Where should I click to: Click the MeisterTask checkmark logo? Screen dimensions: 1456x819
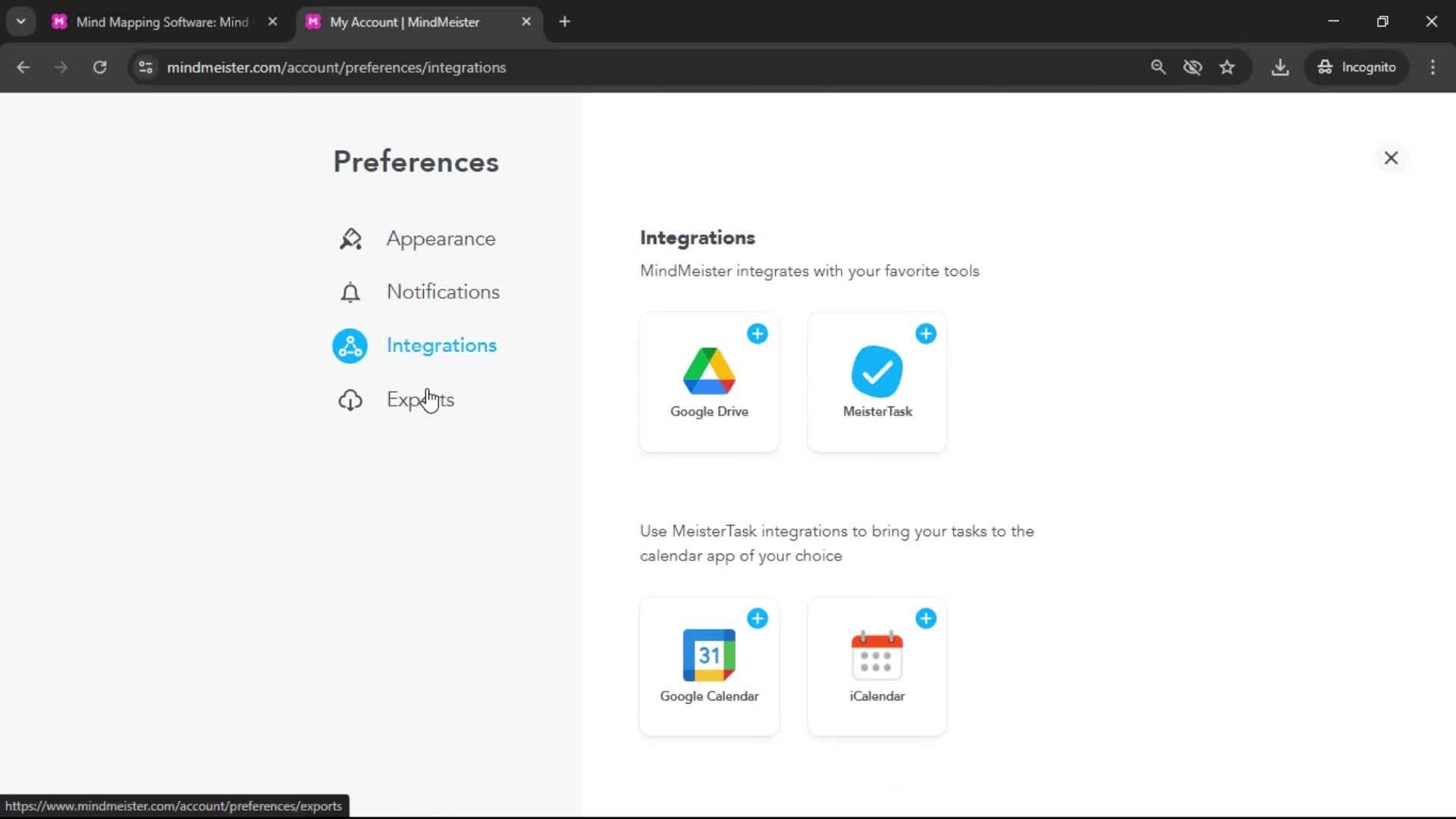[x=877, y=371]
